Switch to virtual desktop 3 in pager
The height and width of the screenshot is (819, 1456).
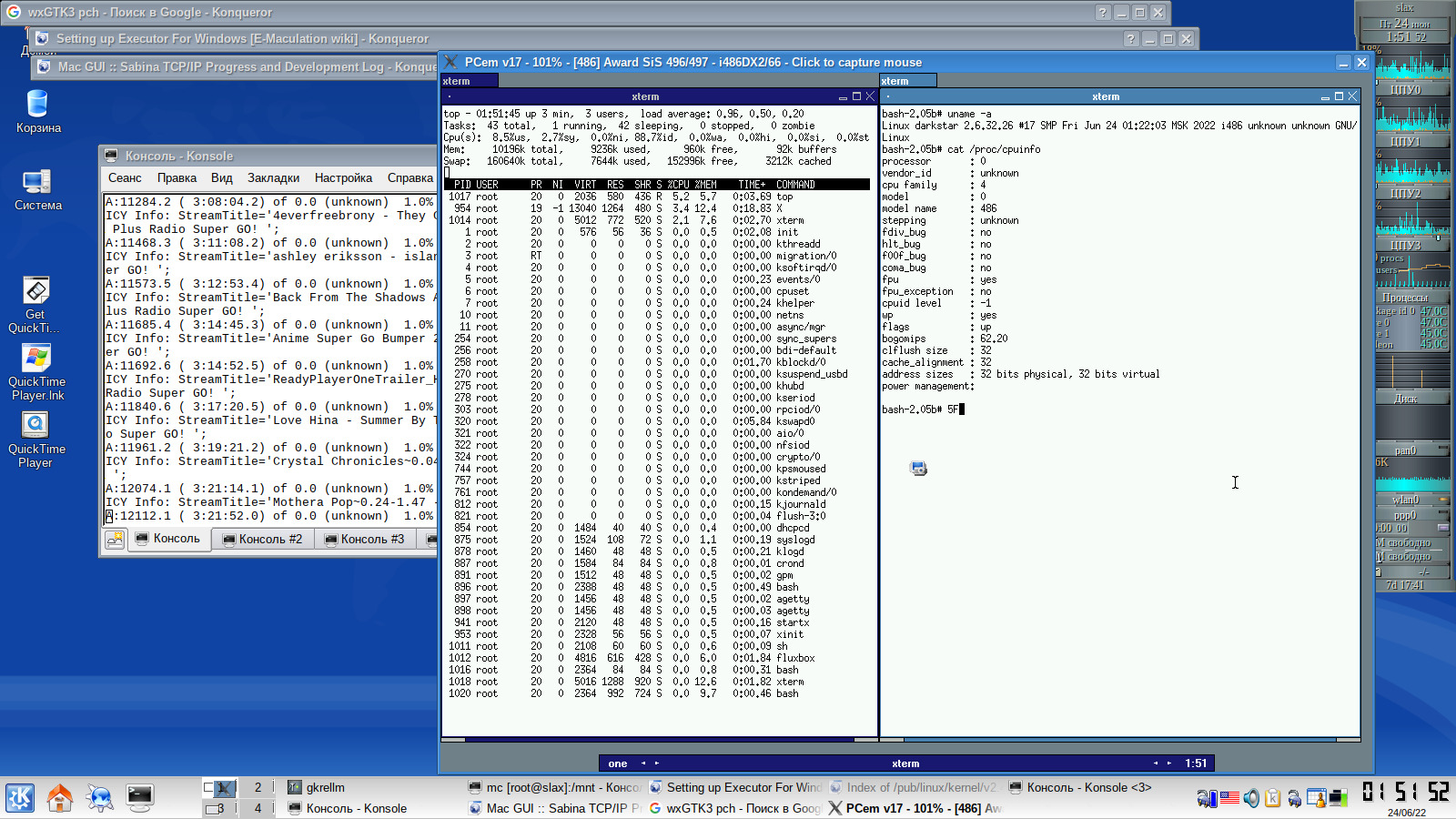[219, 808]
